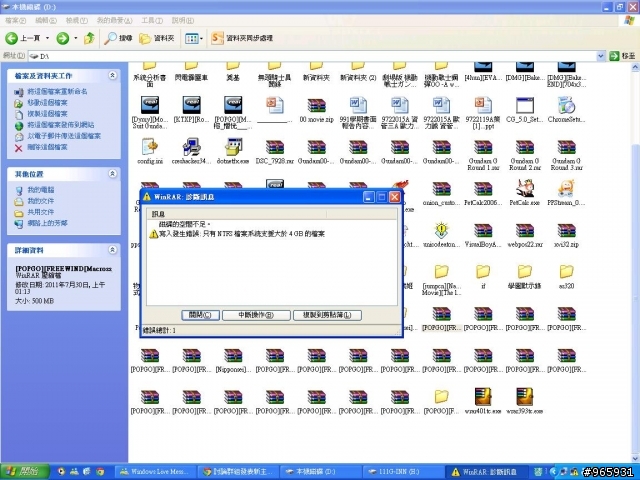Collapse the 詳細資料 panel

tap(112, 250)
